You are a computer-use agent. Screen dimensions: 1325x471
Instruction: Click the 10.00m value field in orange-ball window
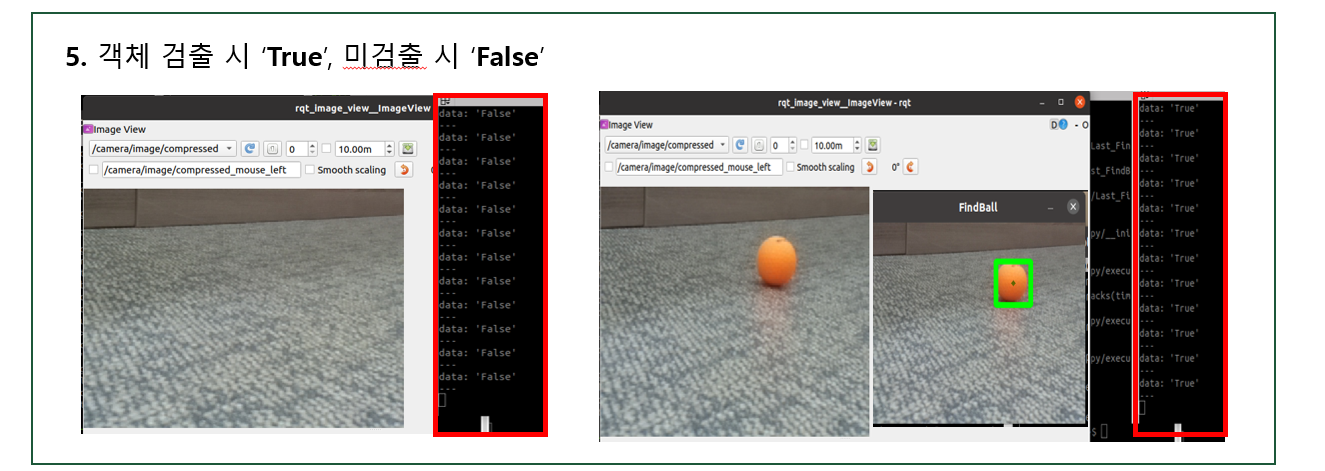[830, 145]
